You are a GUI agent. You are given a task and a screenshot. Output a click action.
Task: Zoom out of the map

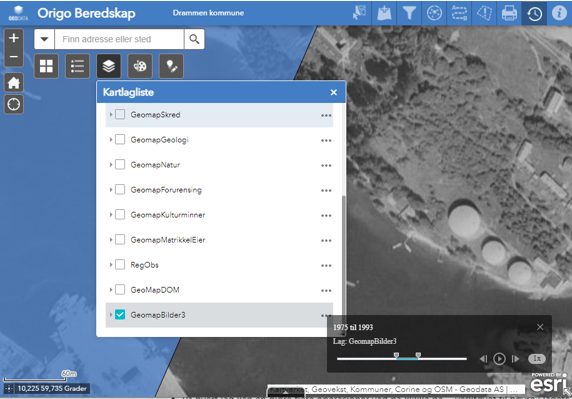pyautogui.click(x=14, y=57)
